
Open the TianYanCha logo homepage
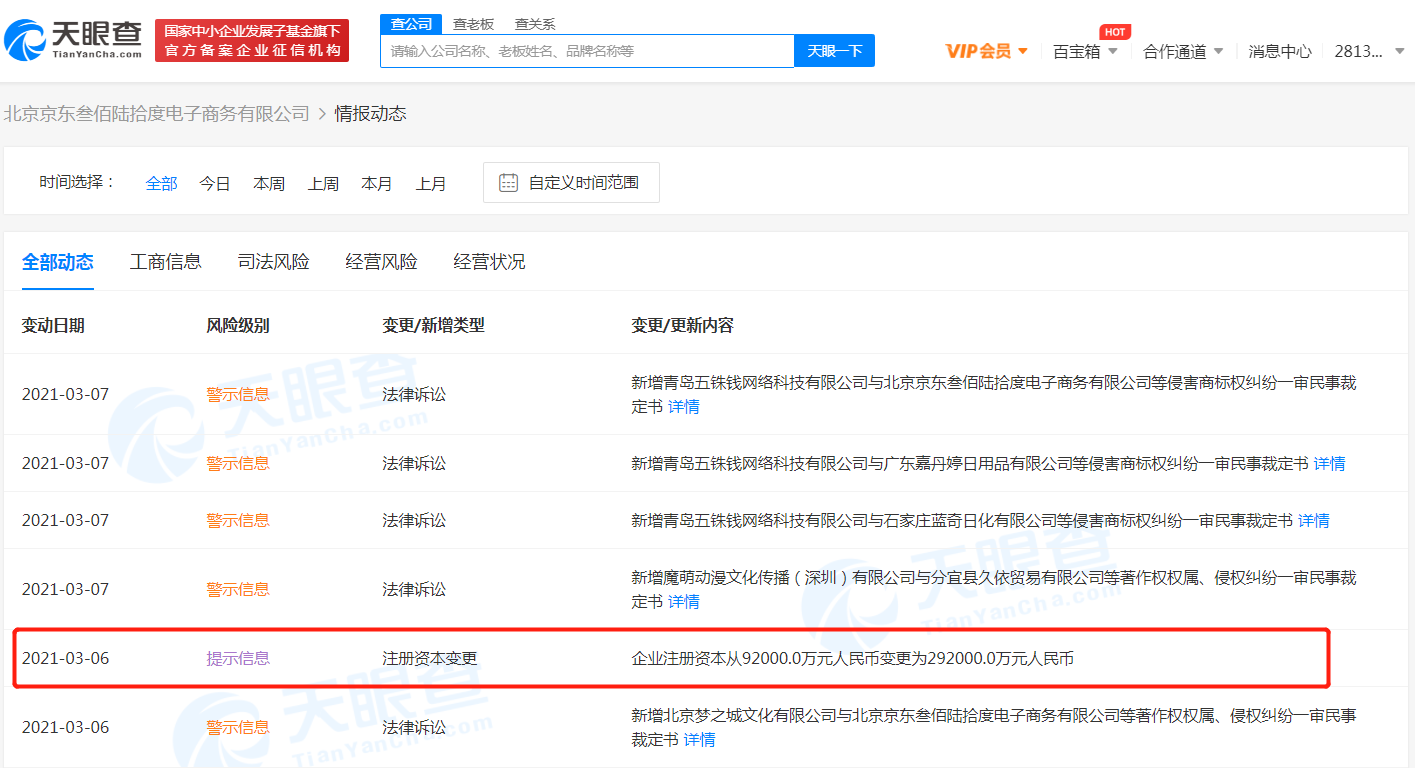74,39
